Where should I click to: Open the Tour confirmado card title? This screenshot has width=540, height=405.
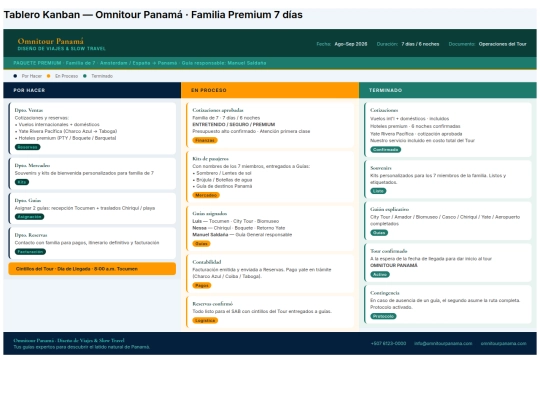[x=389, y=251]
